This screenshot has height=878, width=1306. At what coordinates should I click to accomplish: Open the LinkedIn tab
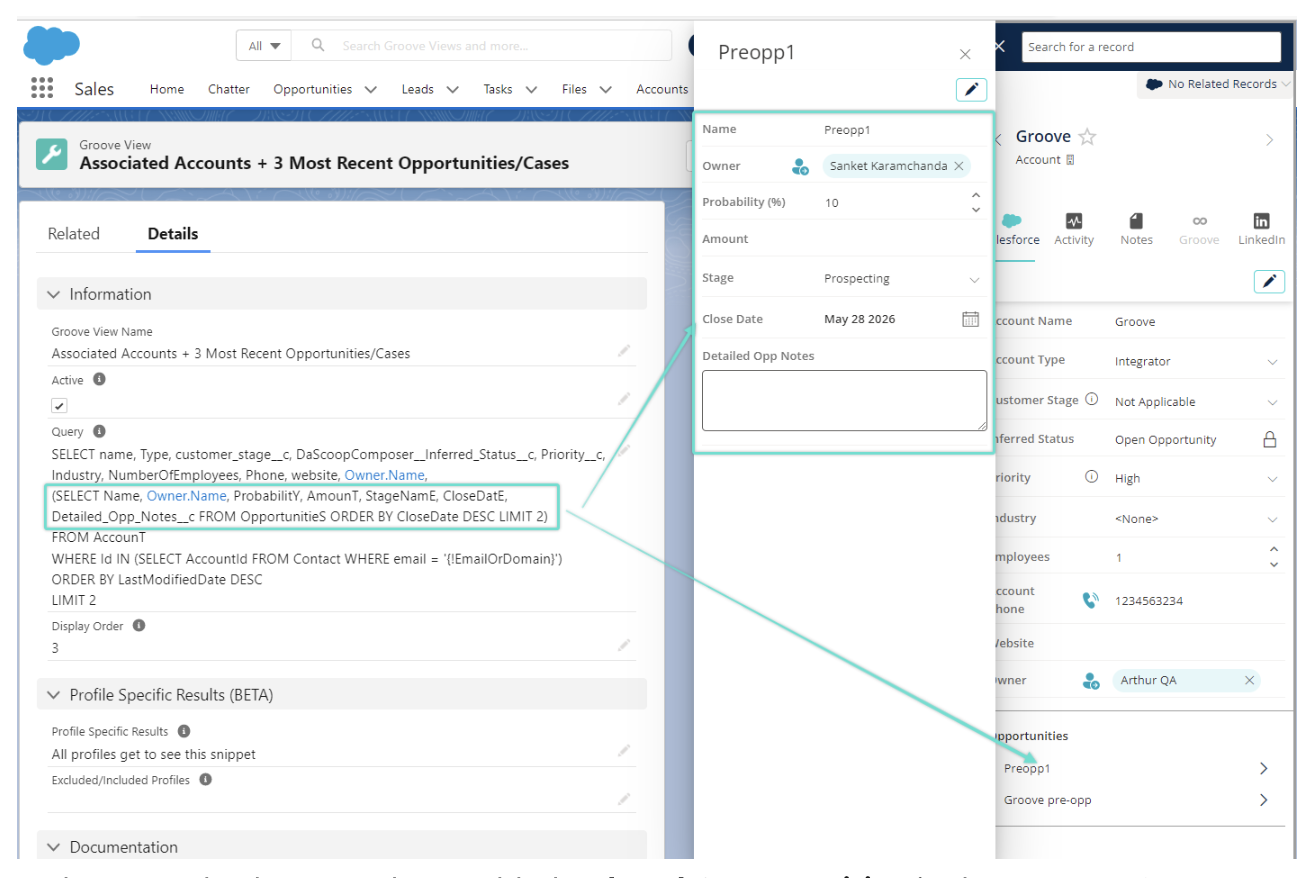click(x=1262, y=229)
